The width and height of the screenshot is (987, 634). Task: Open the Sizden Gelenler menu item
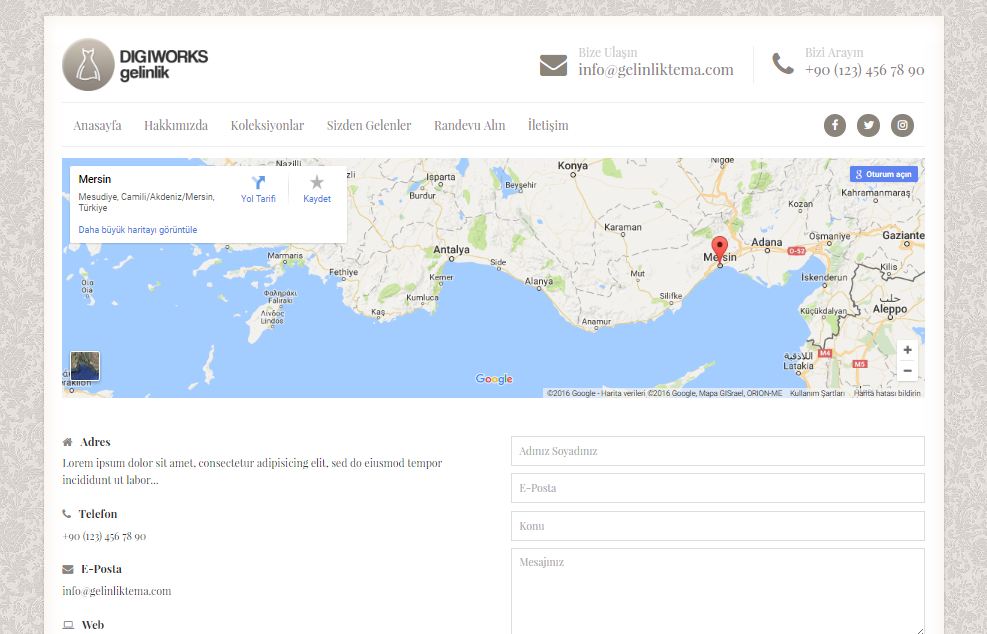(x=369, y=125)
